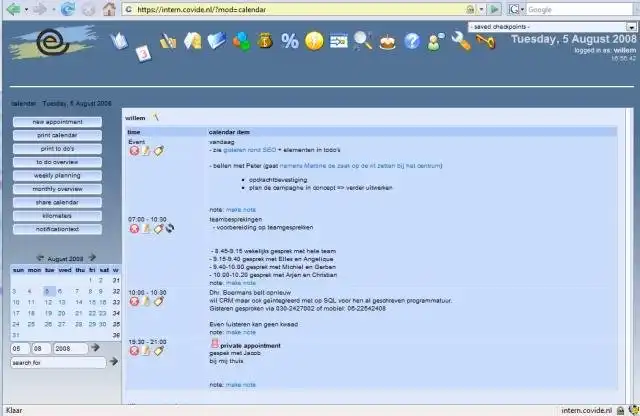Screen dimensions: 640x416
Task: Select day 31 in the mini calendar
Action: [x=16, y=335]
